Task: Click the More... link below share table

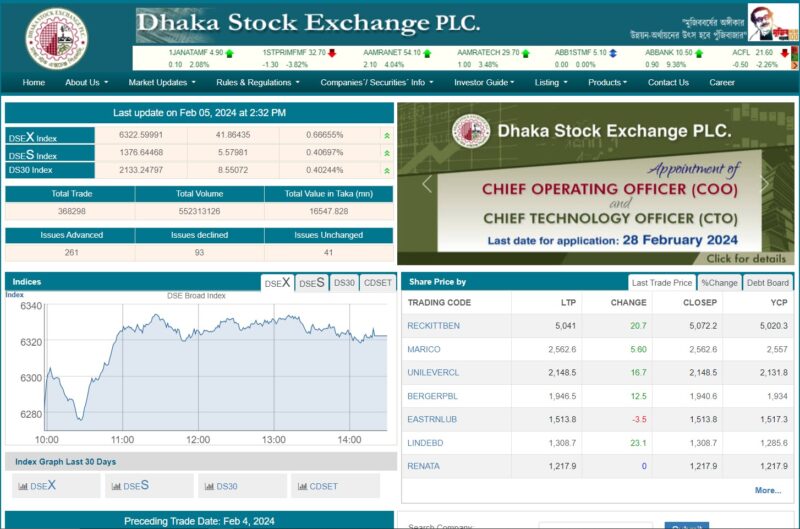Action: tap(768, 490)
